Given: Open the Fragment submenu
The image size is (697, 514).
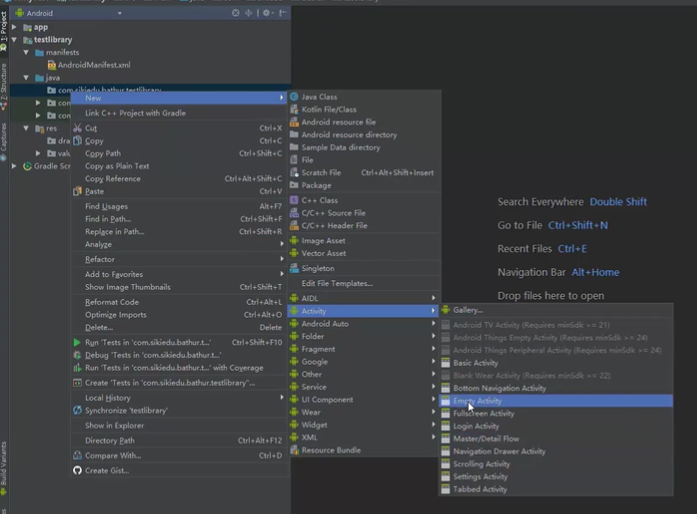Looking at the screenshot, I should [x=364, y=349].
